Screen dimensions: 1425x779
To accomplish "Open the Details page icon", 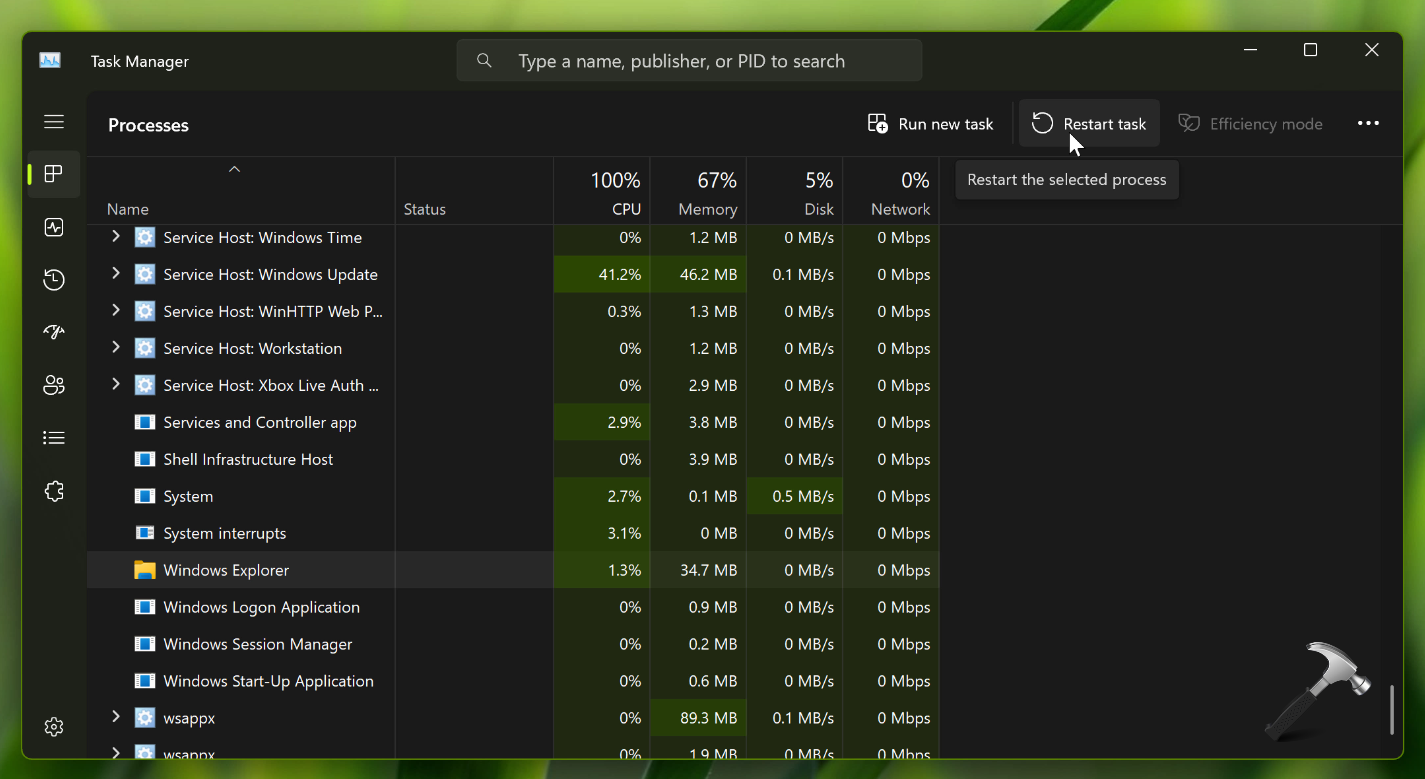I will click(54, 438).
